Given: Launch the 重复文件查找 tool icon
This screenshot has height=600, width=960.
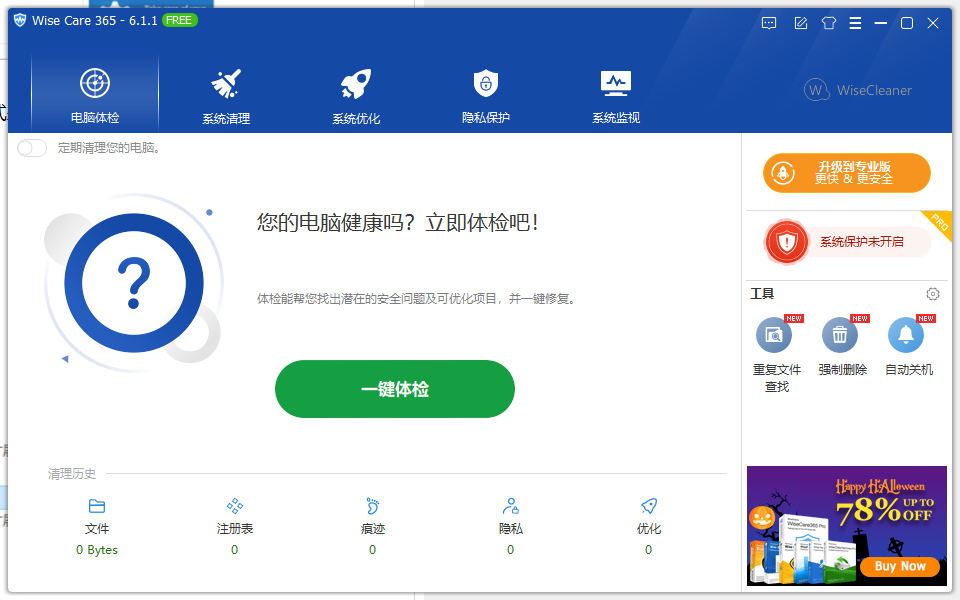Looking at the screenshot, I should click(x=774, y=335).
